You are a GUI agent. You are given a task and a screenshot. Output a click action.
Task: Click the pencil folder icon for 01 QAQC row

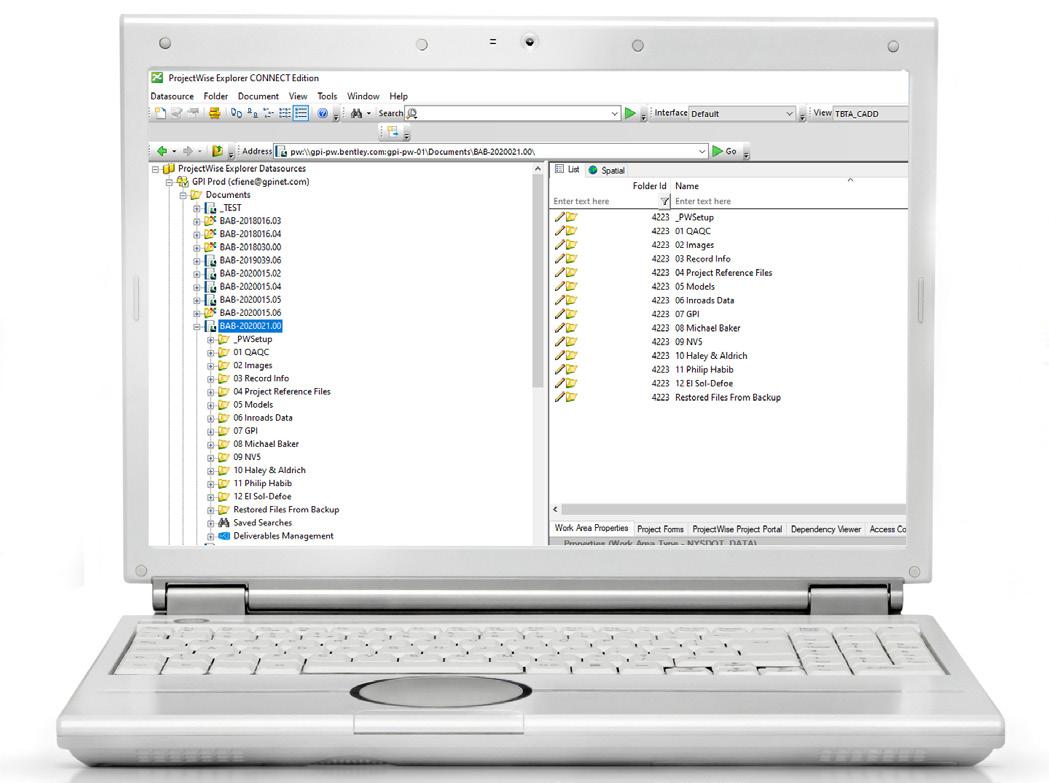pyautogui.click(x=566, y=231)
